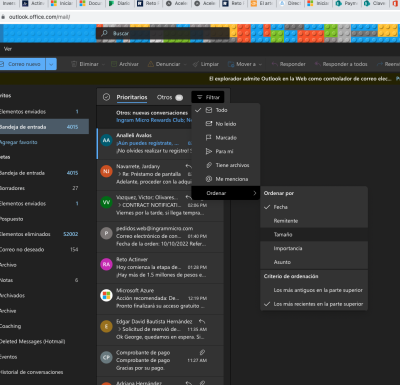
Task: Click the Denunciar warning icon
Action: (151, 64)
